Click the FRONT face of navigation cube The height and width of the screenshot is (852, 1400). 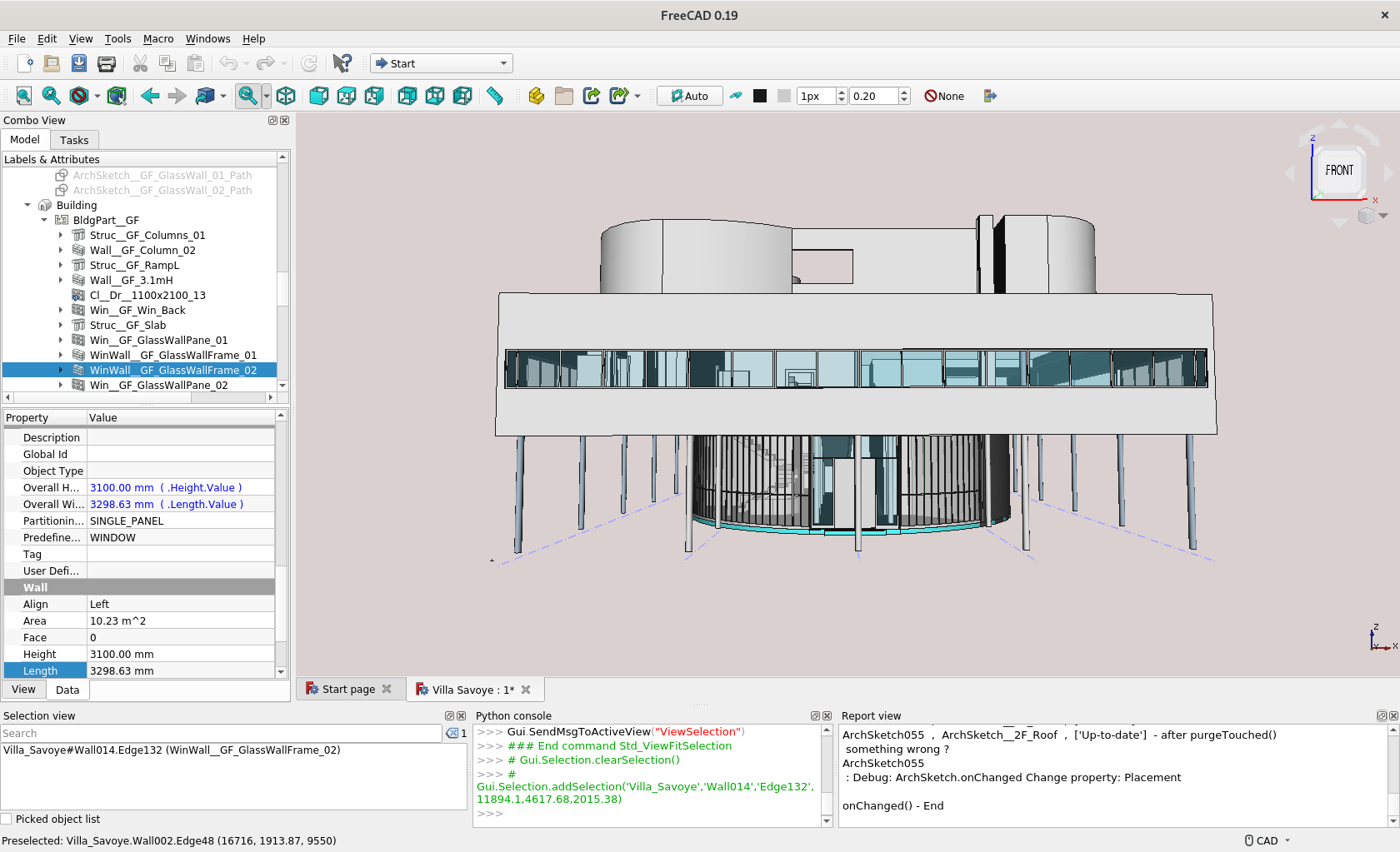pos(1340,170)
